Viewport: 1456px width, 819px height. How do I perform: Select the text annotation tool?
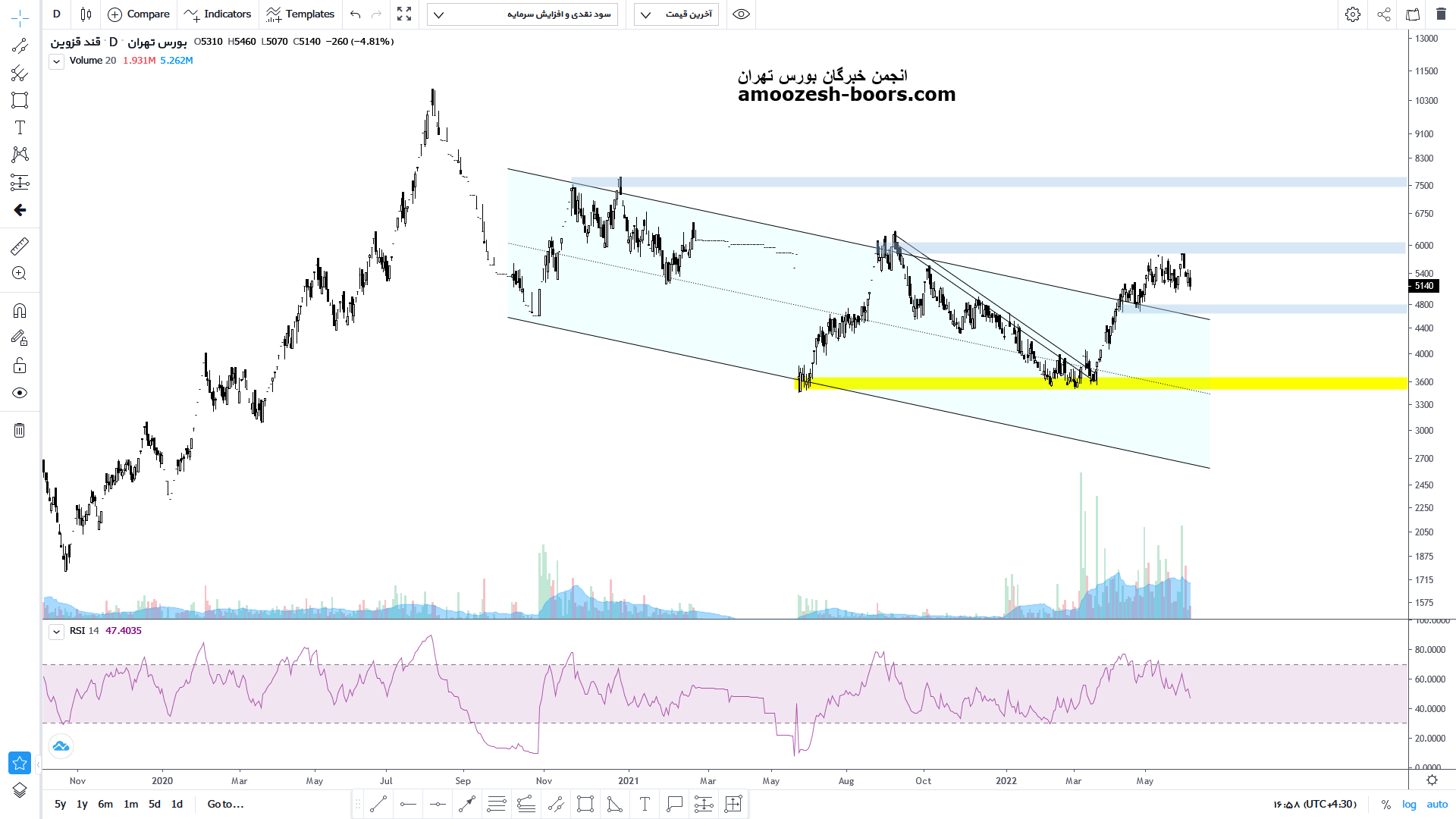click(x=20, y=127)
